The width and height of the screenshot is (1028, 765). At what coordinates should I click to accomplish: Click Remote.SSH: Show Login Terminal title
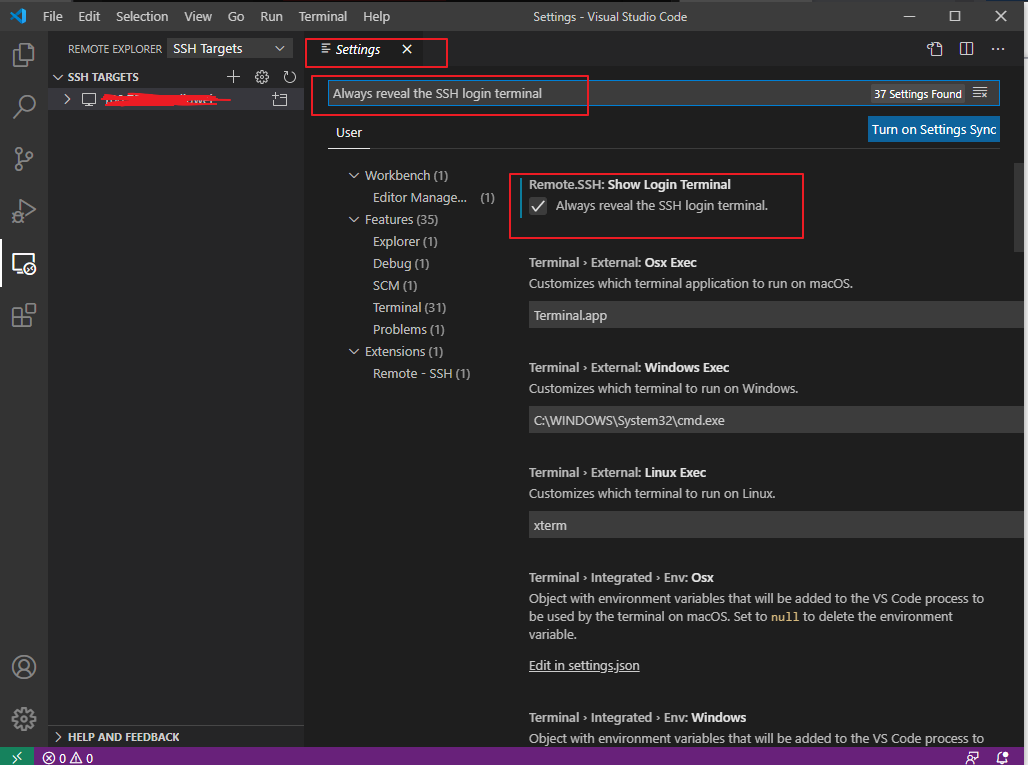pyautogui.click(x=629, y=184)
